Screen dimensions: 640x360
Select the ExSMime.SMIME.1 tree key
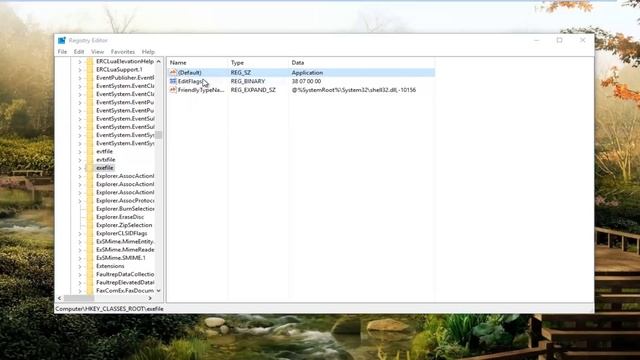pos(121,258)
